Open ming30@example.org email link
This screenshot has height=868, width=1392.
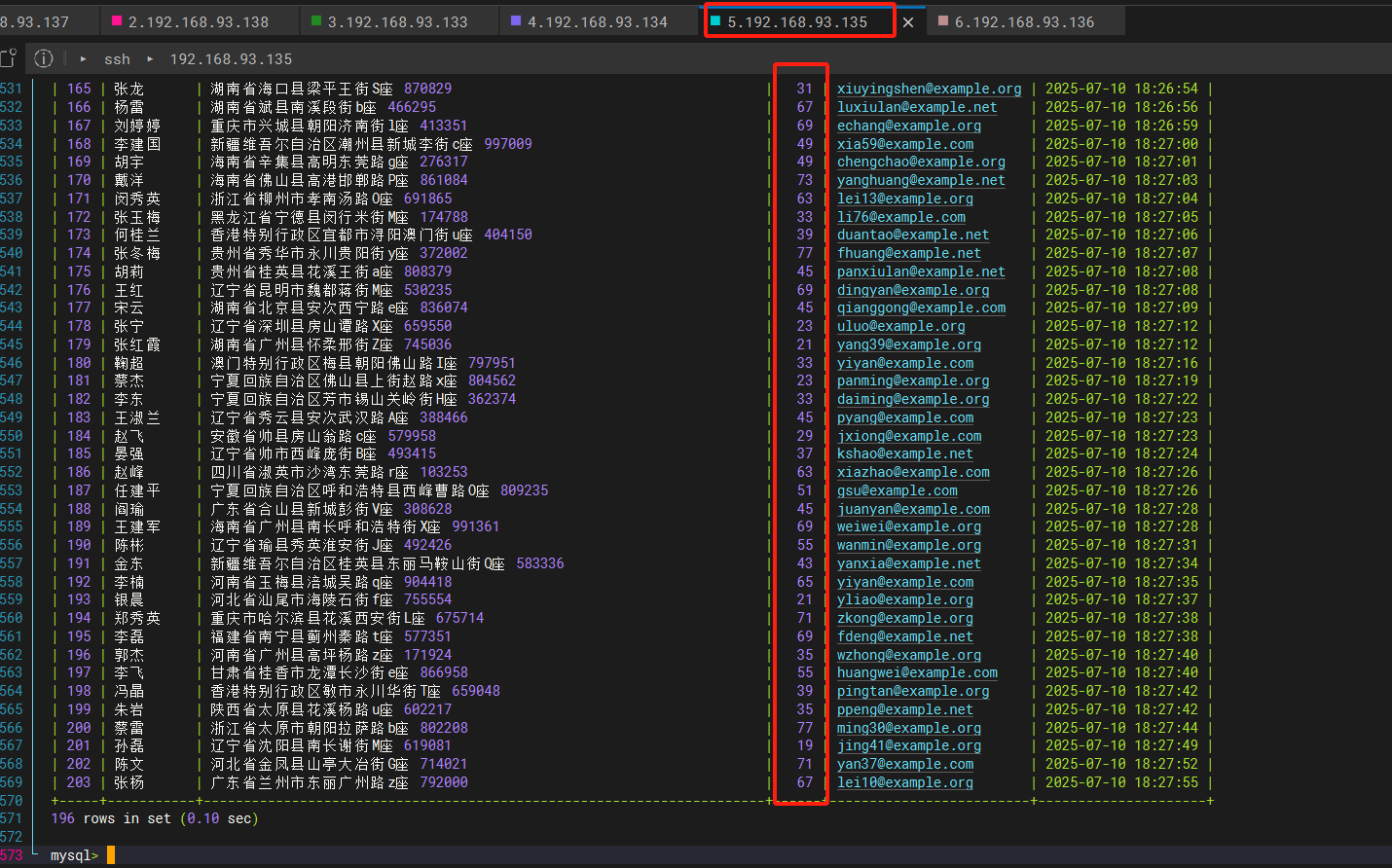pyautogui.click(x=909, y=728)
